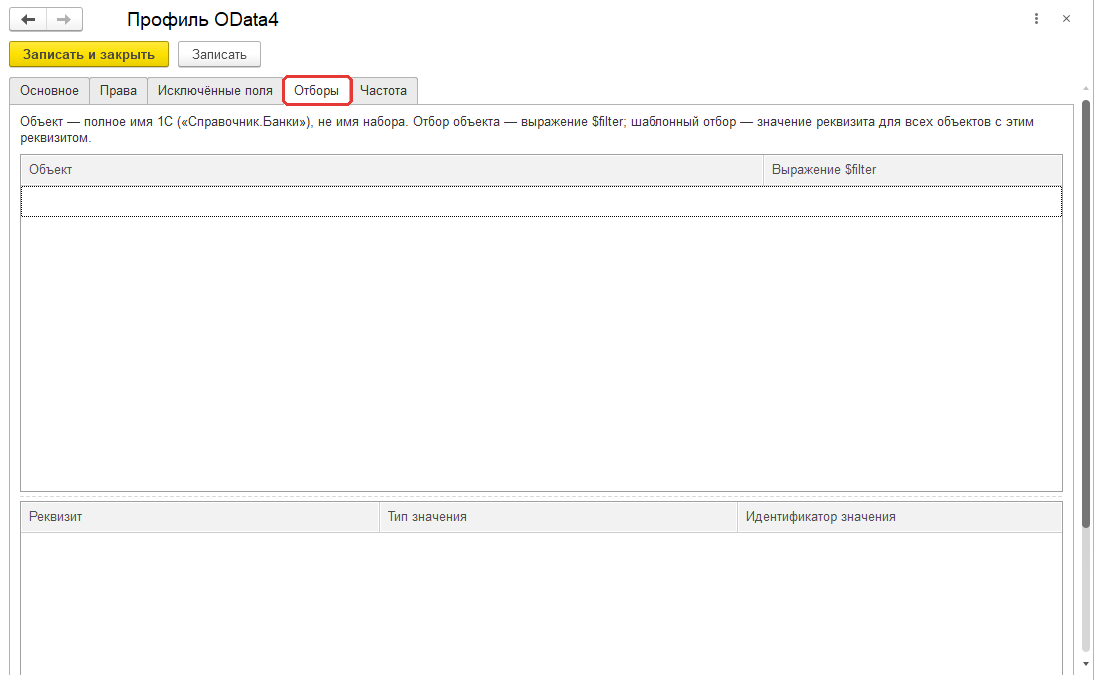Click the Реквизит column header
Screen dimensions: 1094x680
(200, 517)
